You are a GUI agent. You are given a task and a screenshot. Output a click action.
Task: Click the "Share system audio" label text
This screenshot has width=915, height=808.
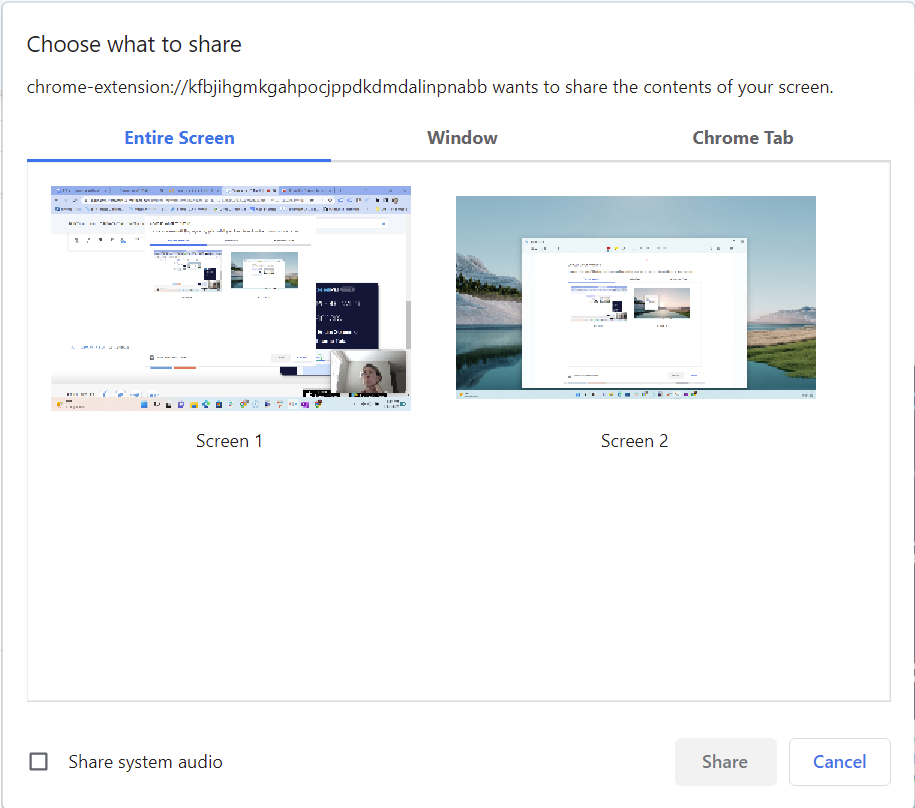point(145,762)
